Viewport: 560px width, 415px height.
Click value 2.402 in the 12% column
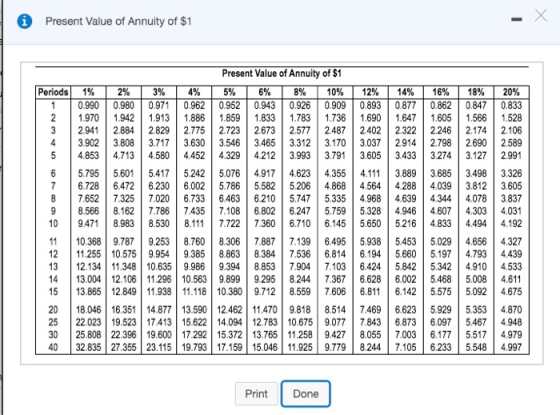(x=370, y=131)
